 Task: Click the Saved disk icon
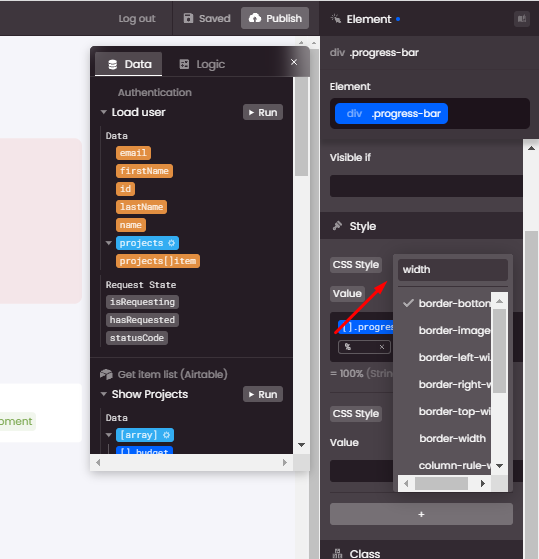click(x=188, y=18)
